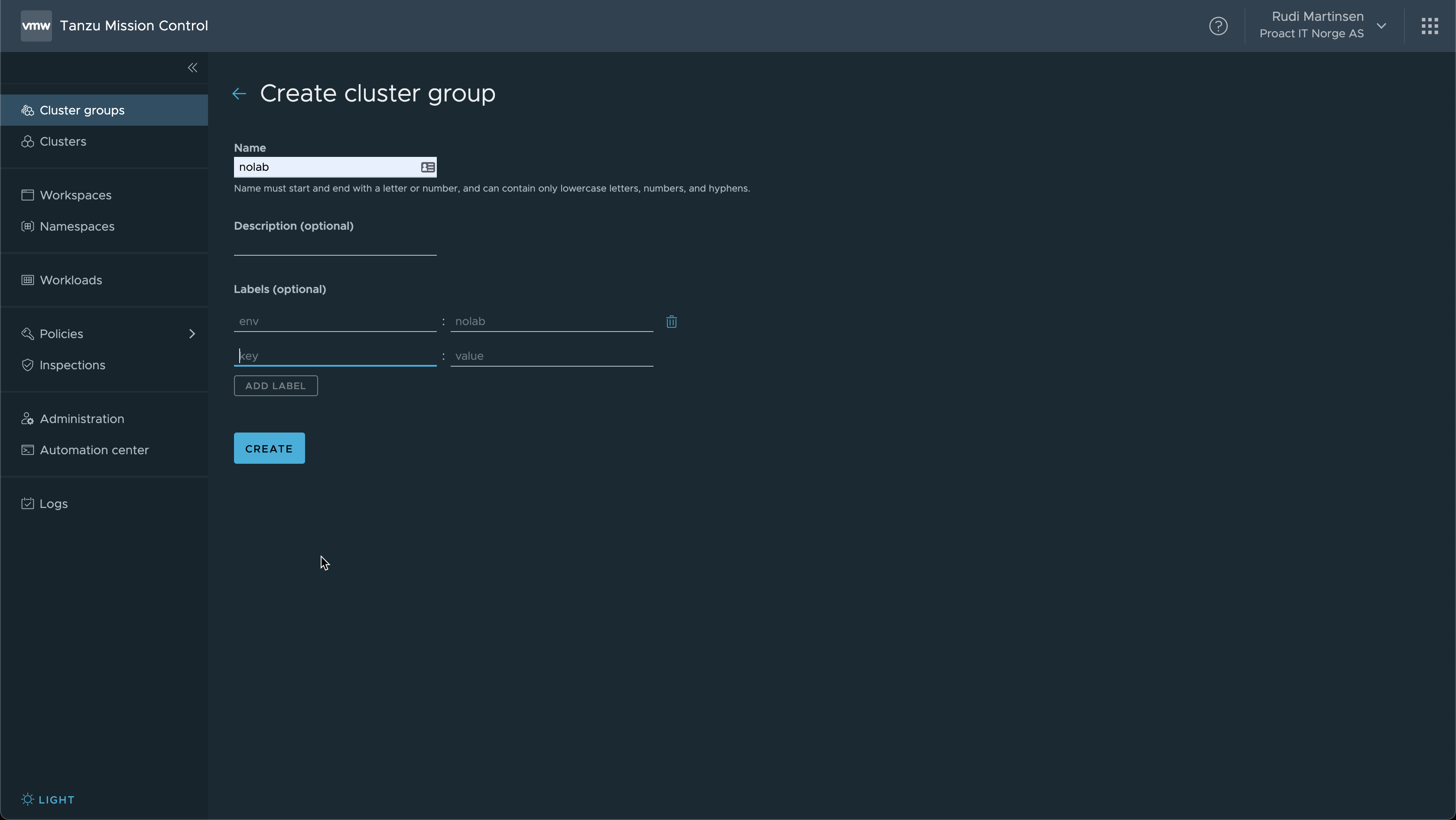This screenshot has width=1456, height=820.
Task: Delete the env:nolab label with trash icon
Action: (672, 322)
